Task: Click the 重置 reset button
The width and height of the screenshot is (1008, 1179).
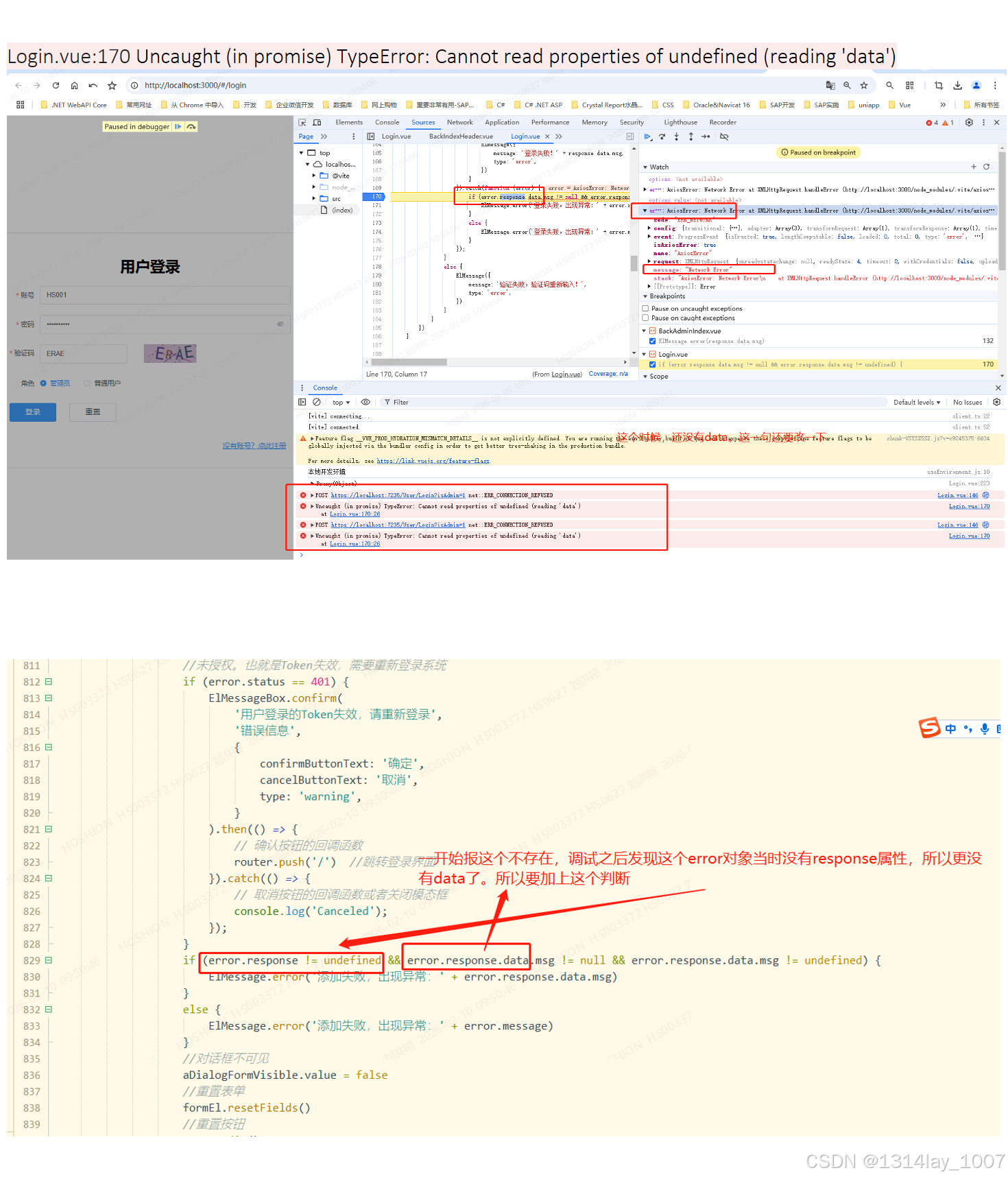Action: (93, 412)
